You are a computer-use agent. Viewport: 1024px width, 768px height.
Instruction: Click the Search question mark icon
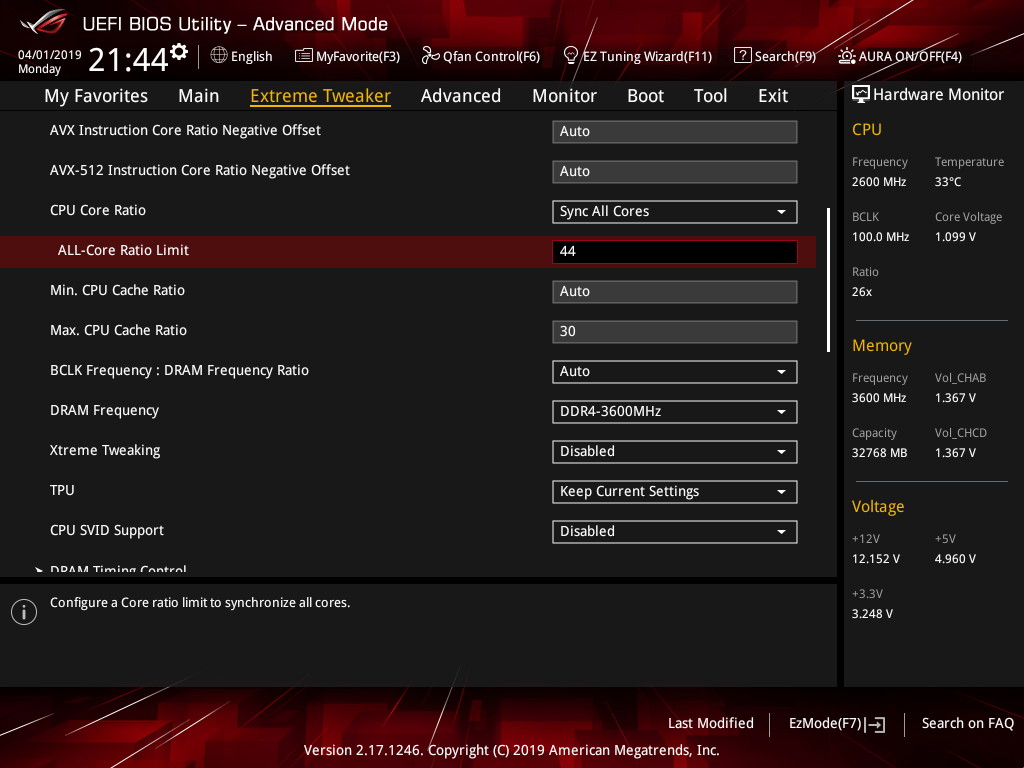(x=743, y=56)
